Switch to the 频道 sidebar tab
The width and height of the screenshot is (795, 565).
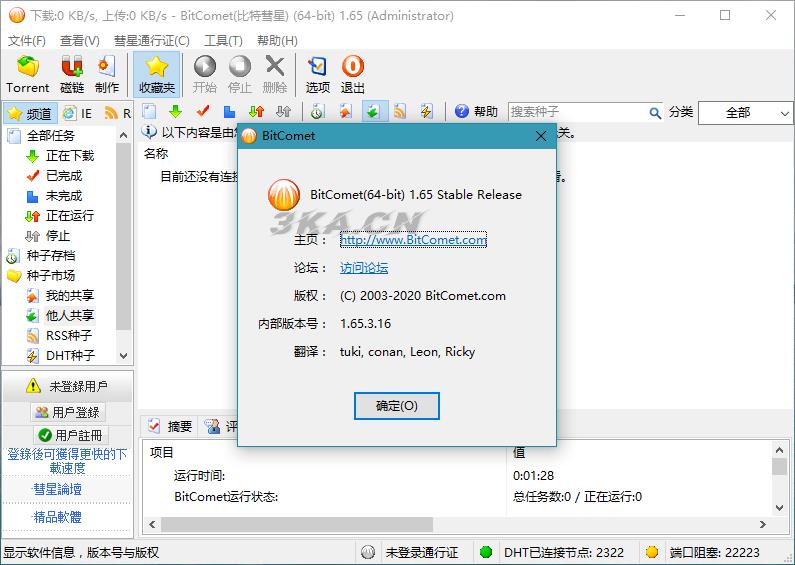click(30, 113)
